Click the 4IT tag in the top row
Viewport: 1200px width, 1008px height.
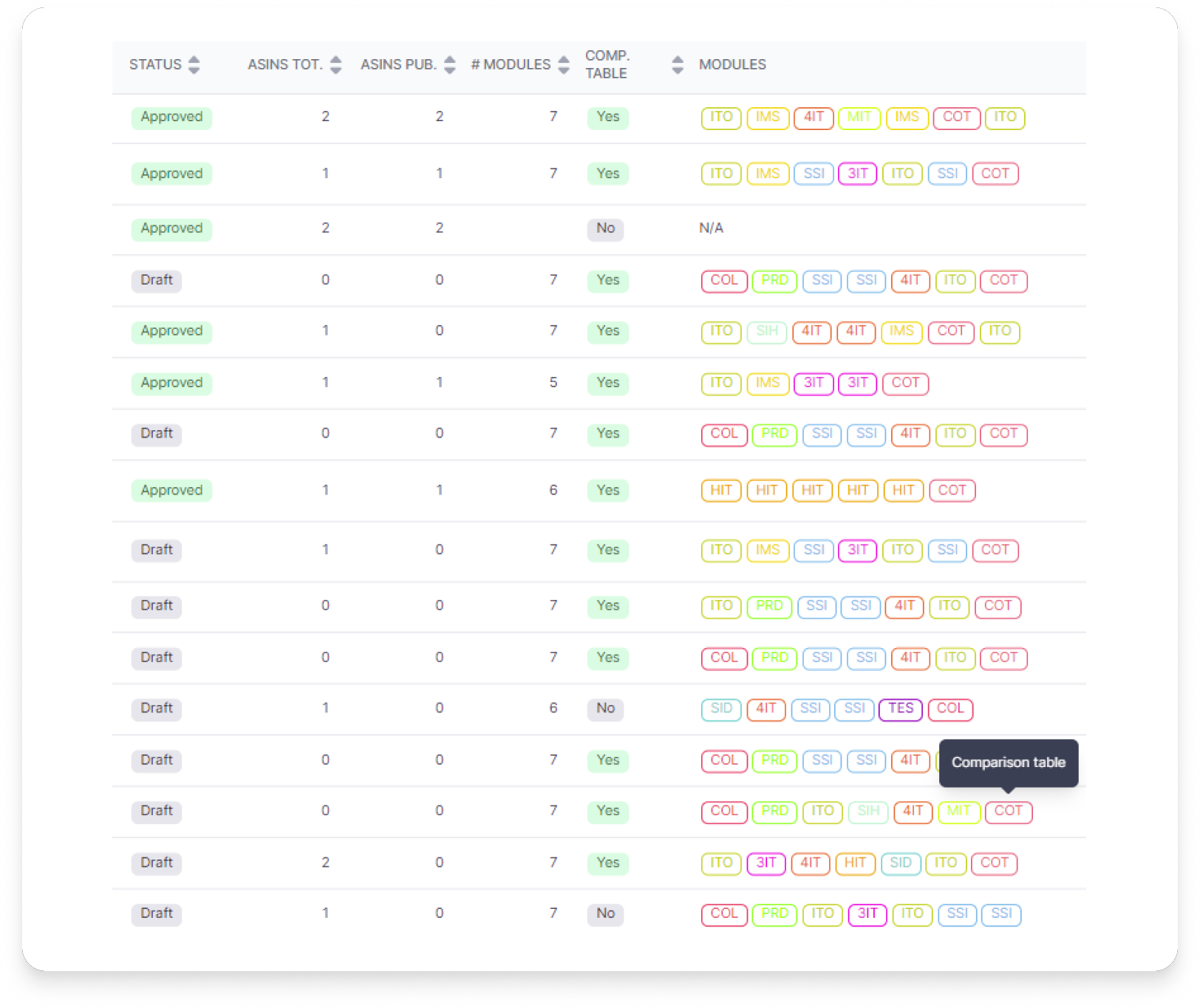pyautogui.click(x=814, y=118)
